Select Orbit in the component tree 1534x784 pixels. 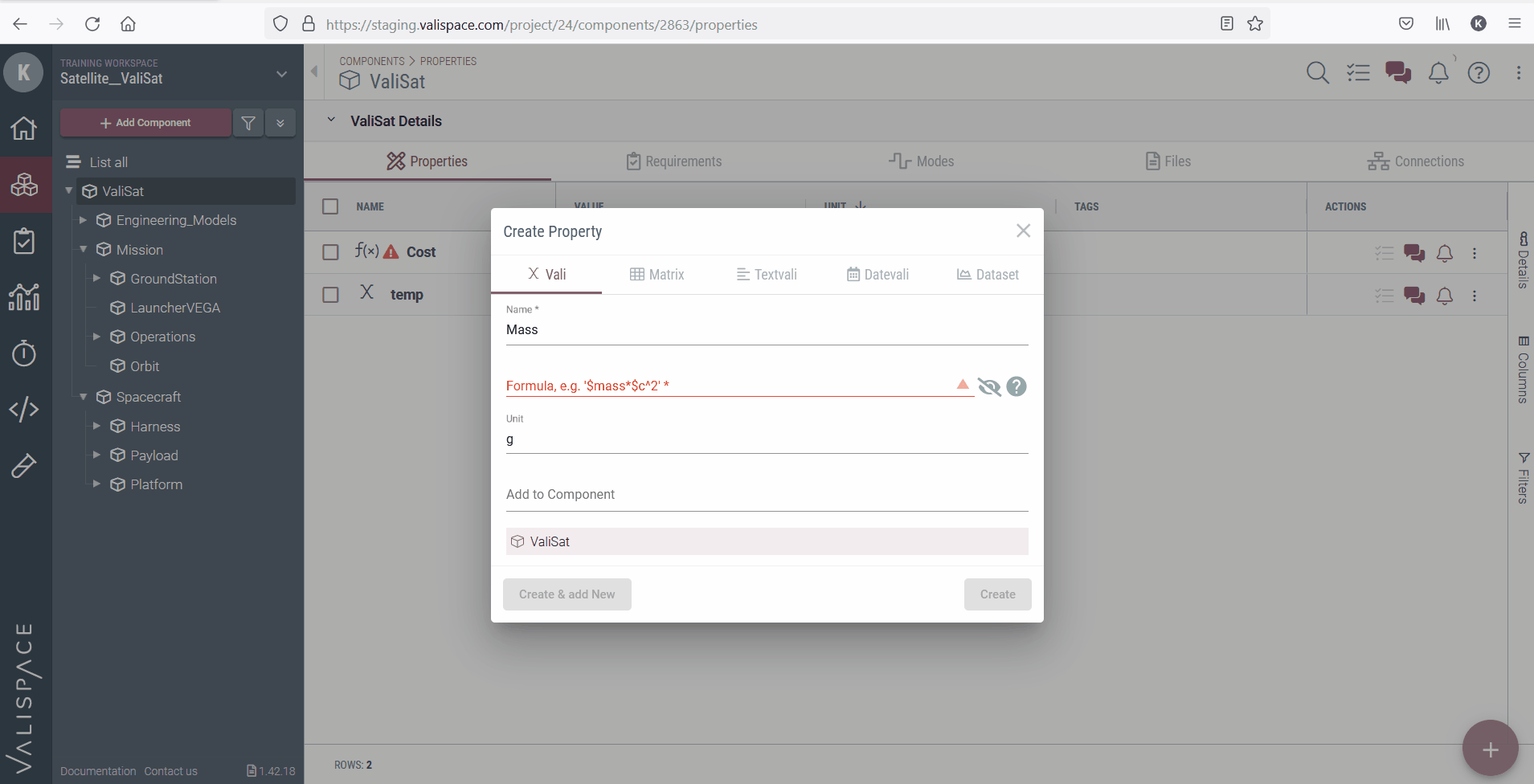[145, 366]
